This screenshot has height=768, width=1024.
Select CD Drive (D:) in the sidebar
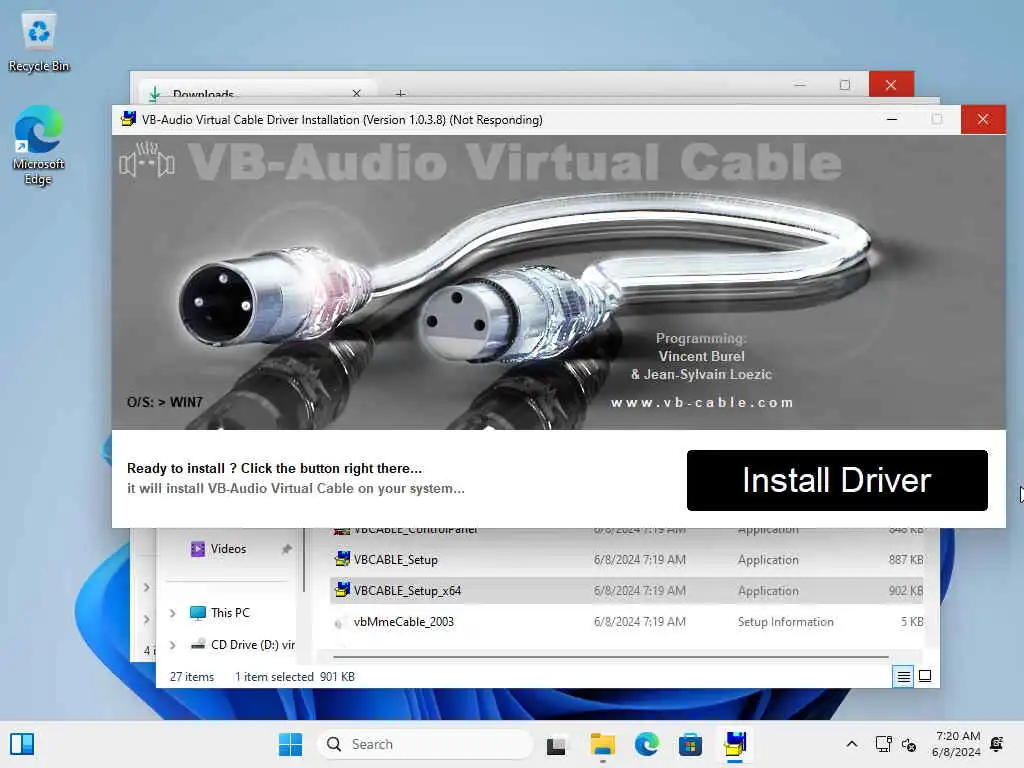[x=252, y=645]
